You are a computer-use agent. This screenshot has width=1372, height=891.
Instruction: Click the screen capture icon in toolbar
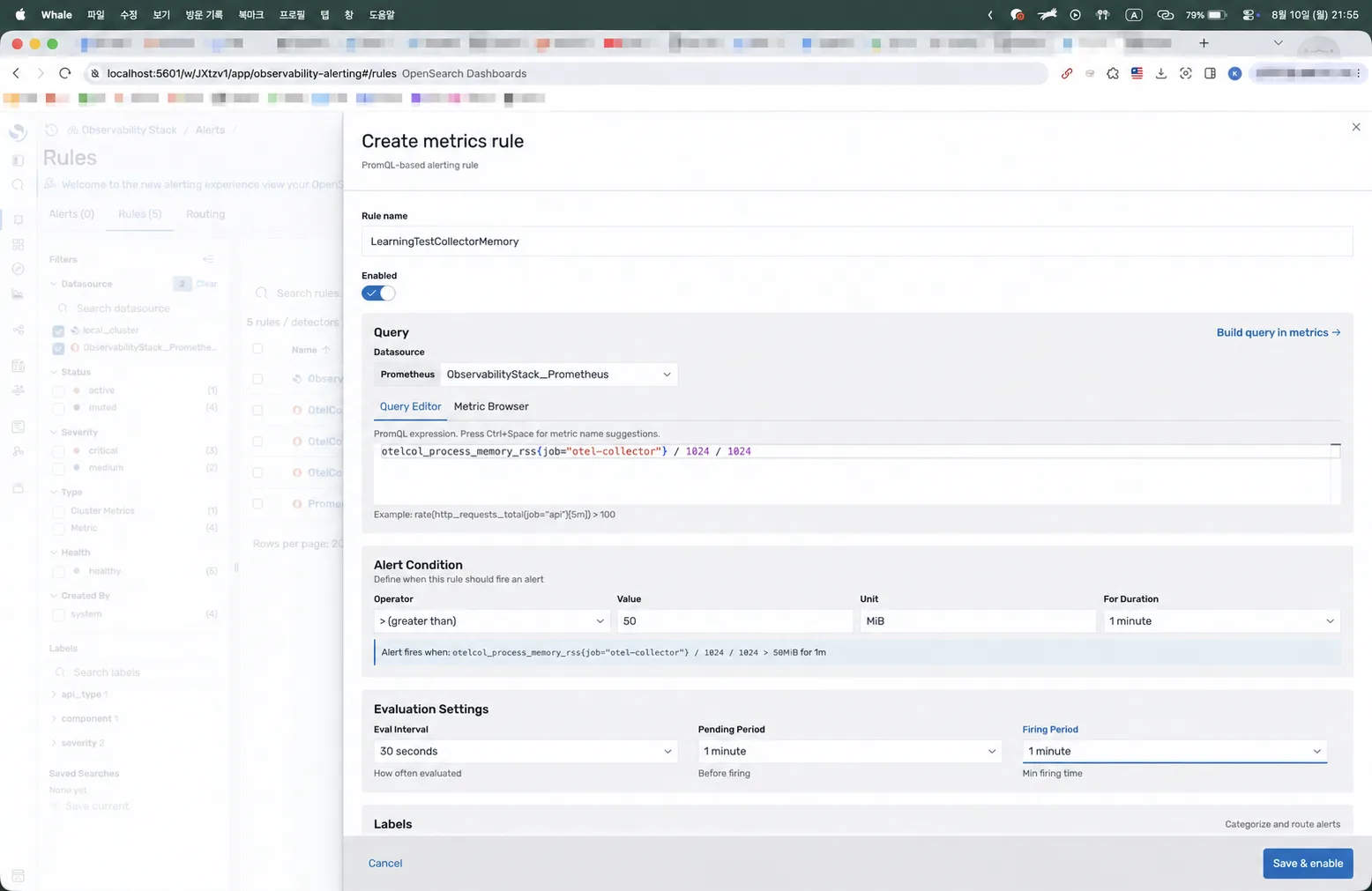tap(1186, 73)
